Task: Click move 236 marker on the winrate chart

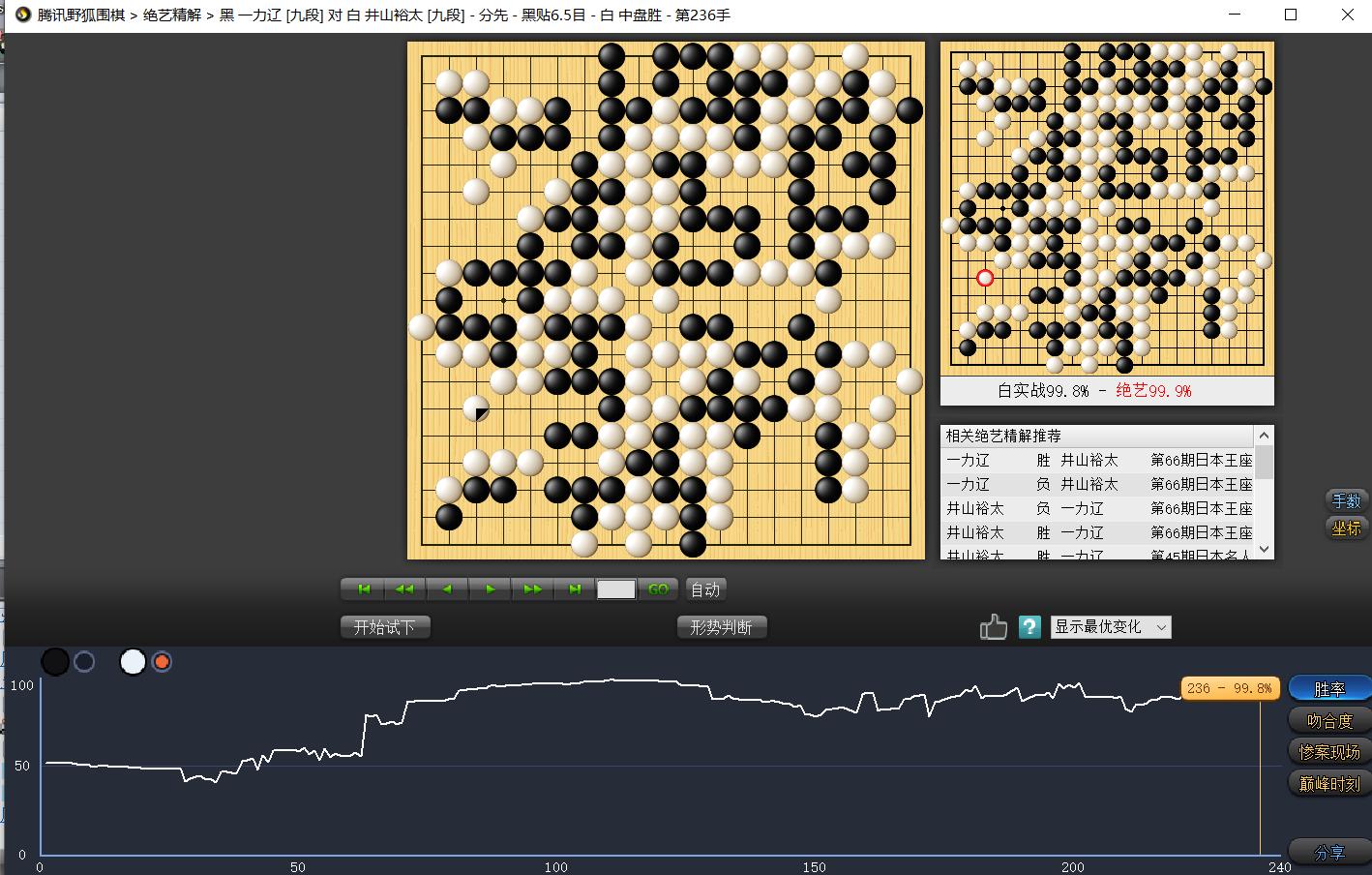Action: (x=1230, y=687)
